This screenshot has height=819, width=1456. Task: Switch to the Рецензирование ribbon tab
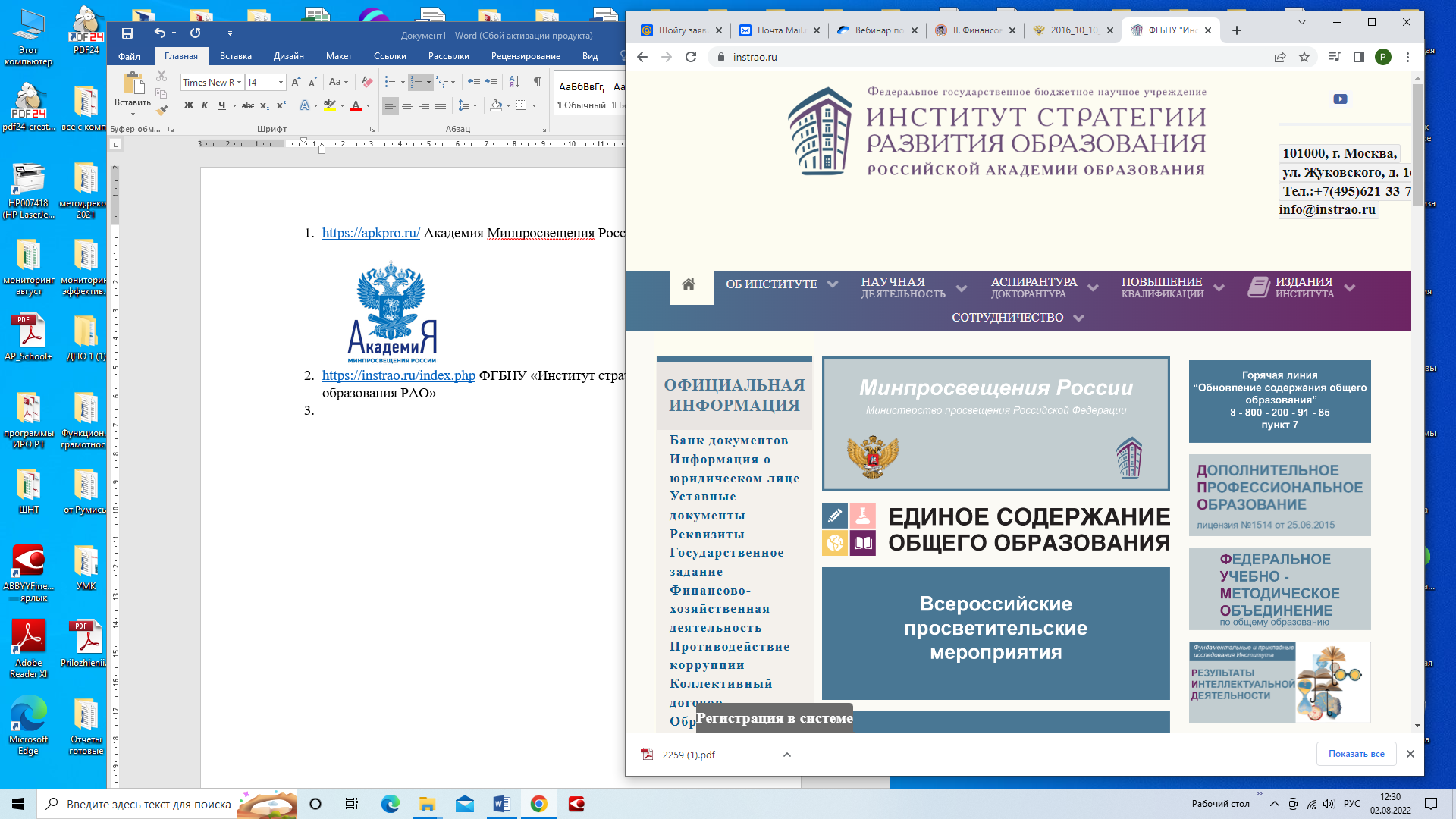526,56
